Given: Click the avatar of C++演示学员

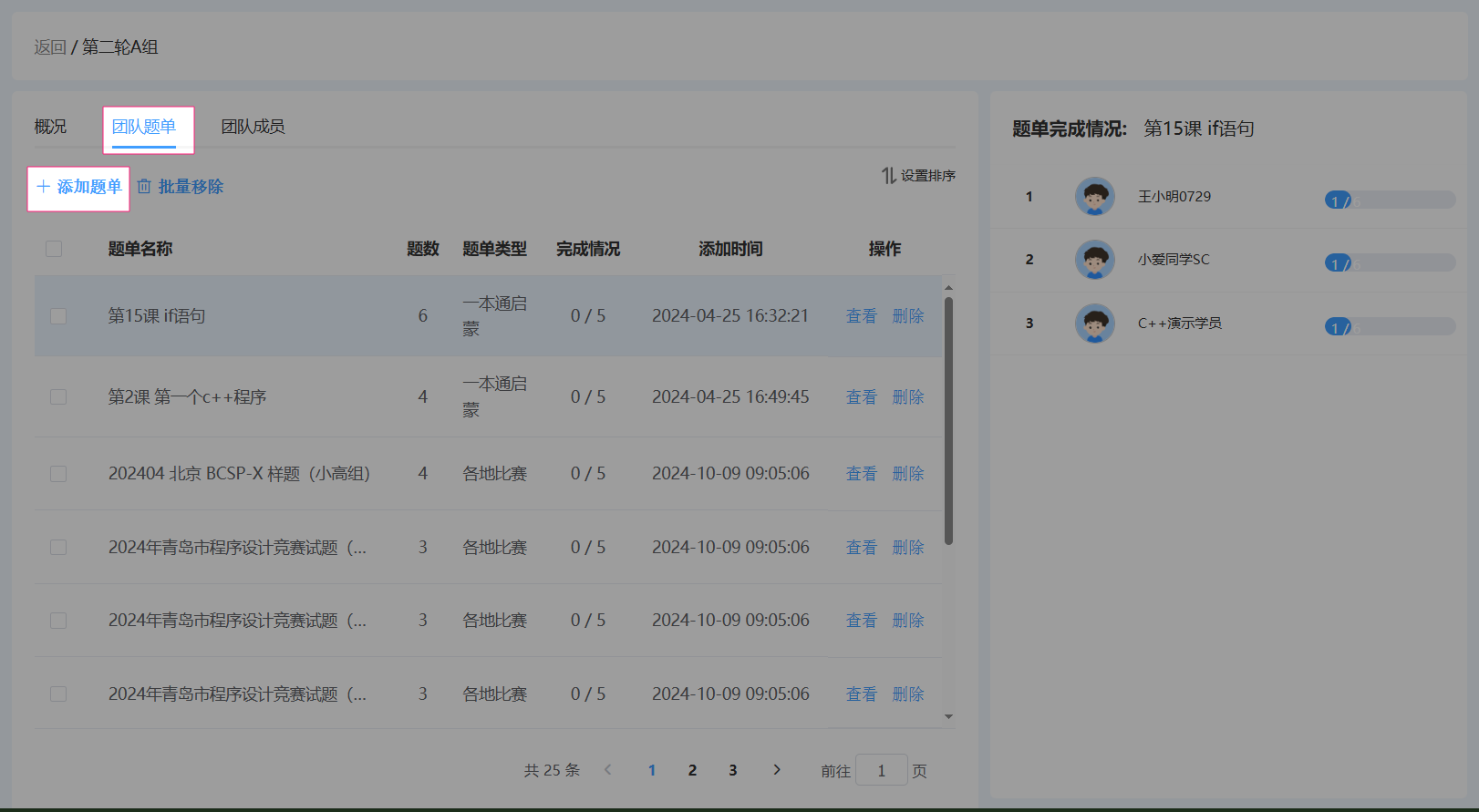Looking at the screenshot, I should coord(1095,324).
